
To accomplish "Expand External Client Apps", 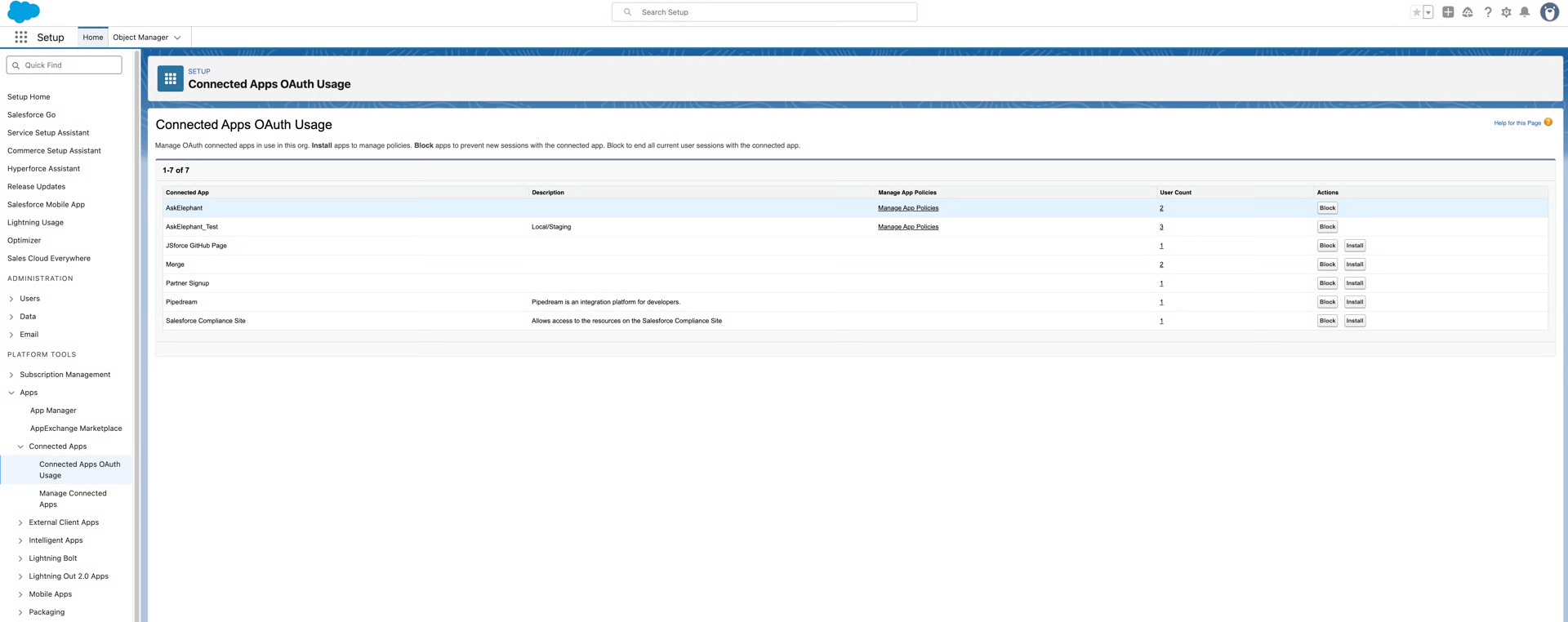I will coord(20,522).
